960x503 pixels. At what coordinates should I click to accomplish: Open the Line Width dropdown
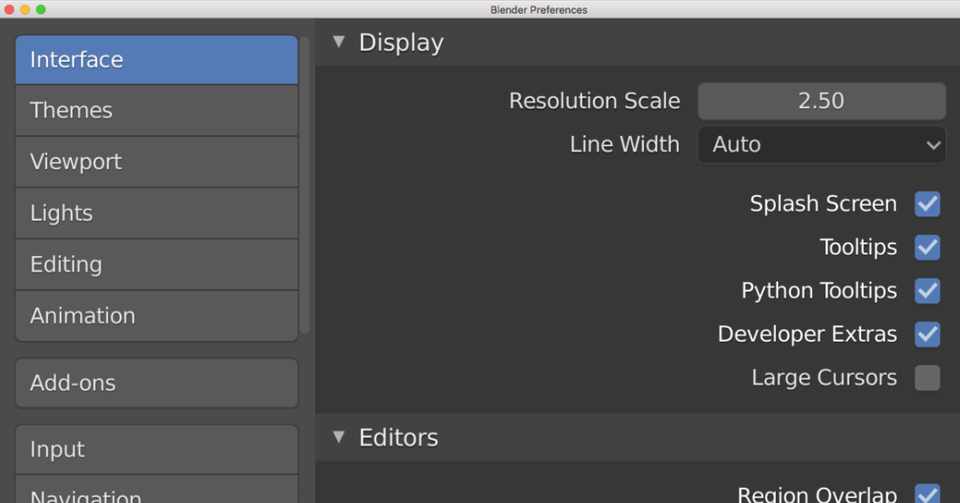821,145
